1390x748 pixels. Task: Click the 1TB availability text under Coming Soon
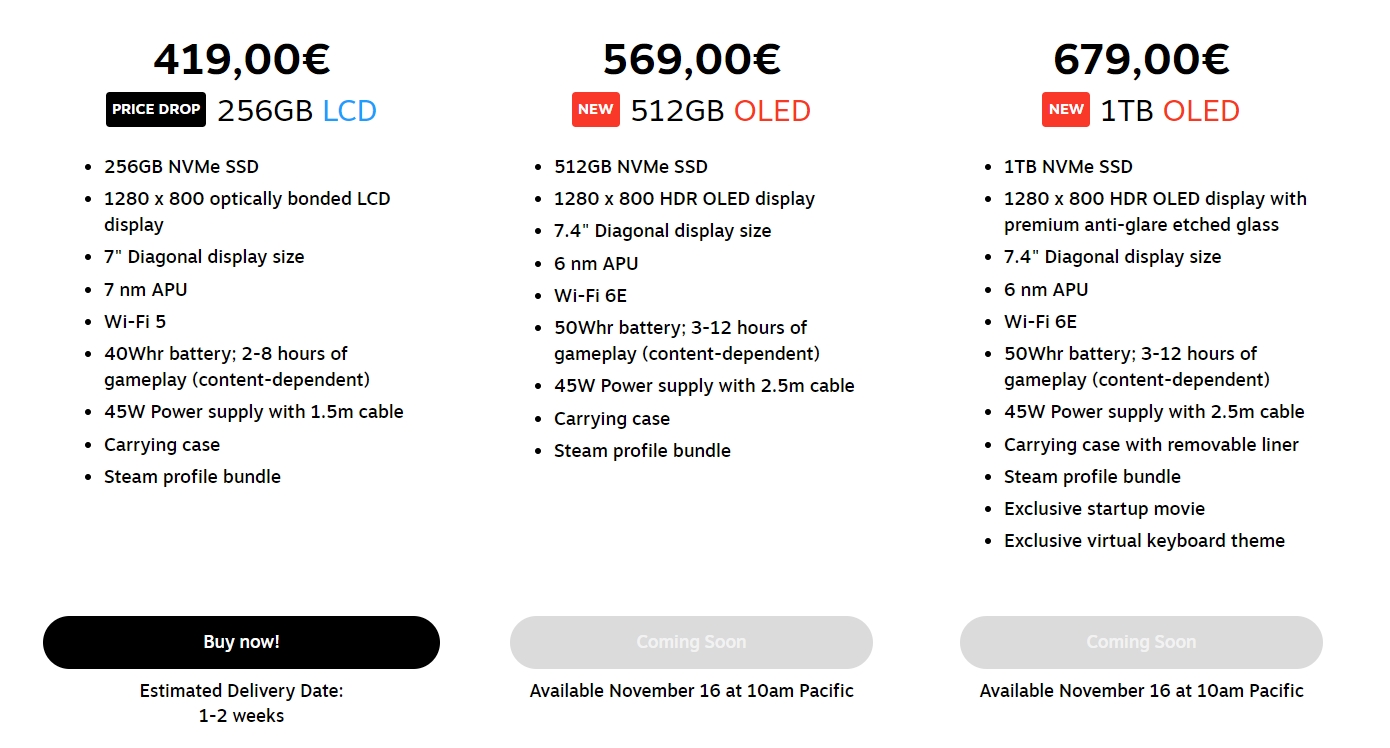[1141, 691]
